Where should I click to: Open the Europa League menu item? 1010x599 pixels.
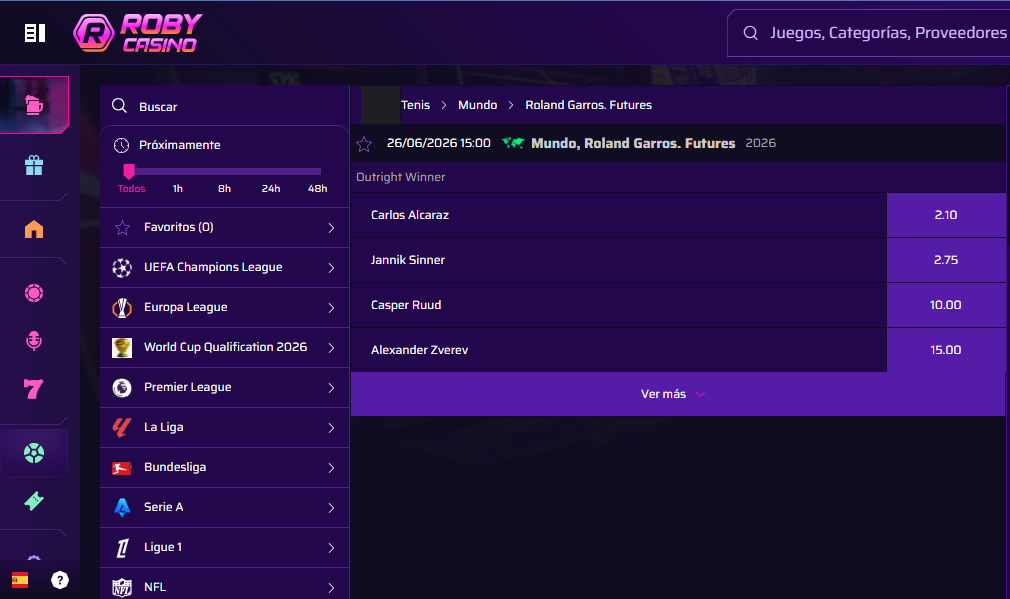click(x=224, y=308)
